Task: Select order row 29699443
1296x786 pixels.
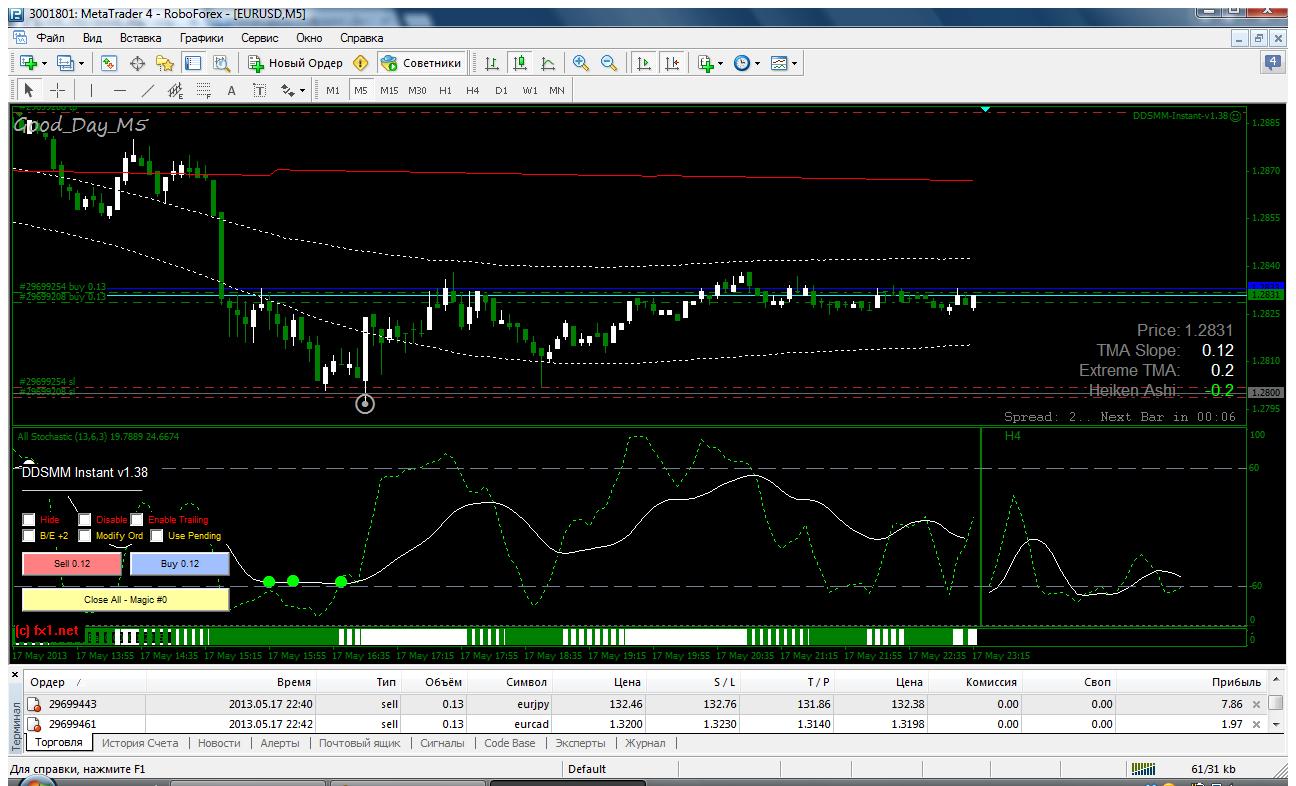Action: tap(645, 704)
